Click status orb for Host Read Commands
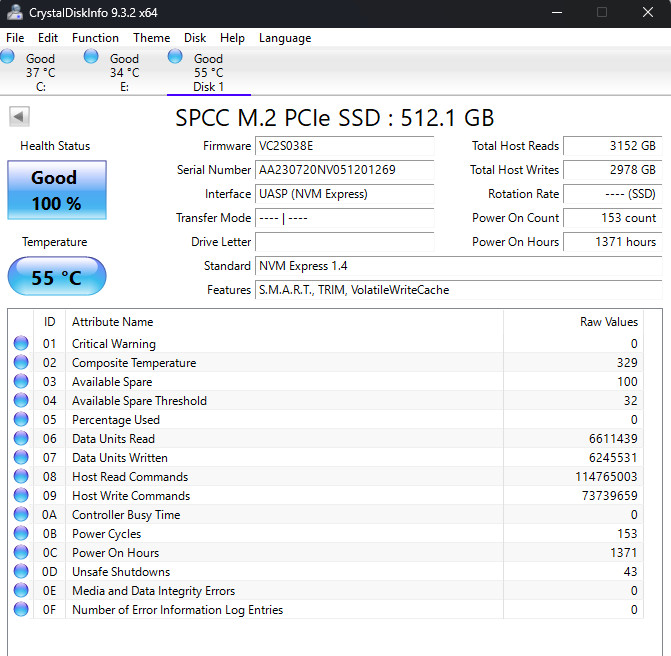The width and height of the screenshot is (671, 656). click(x=21, y=476)
